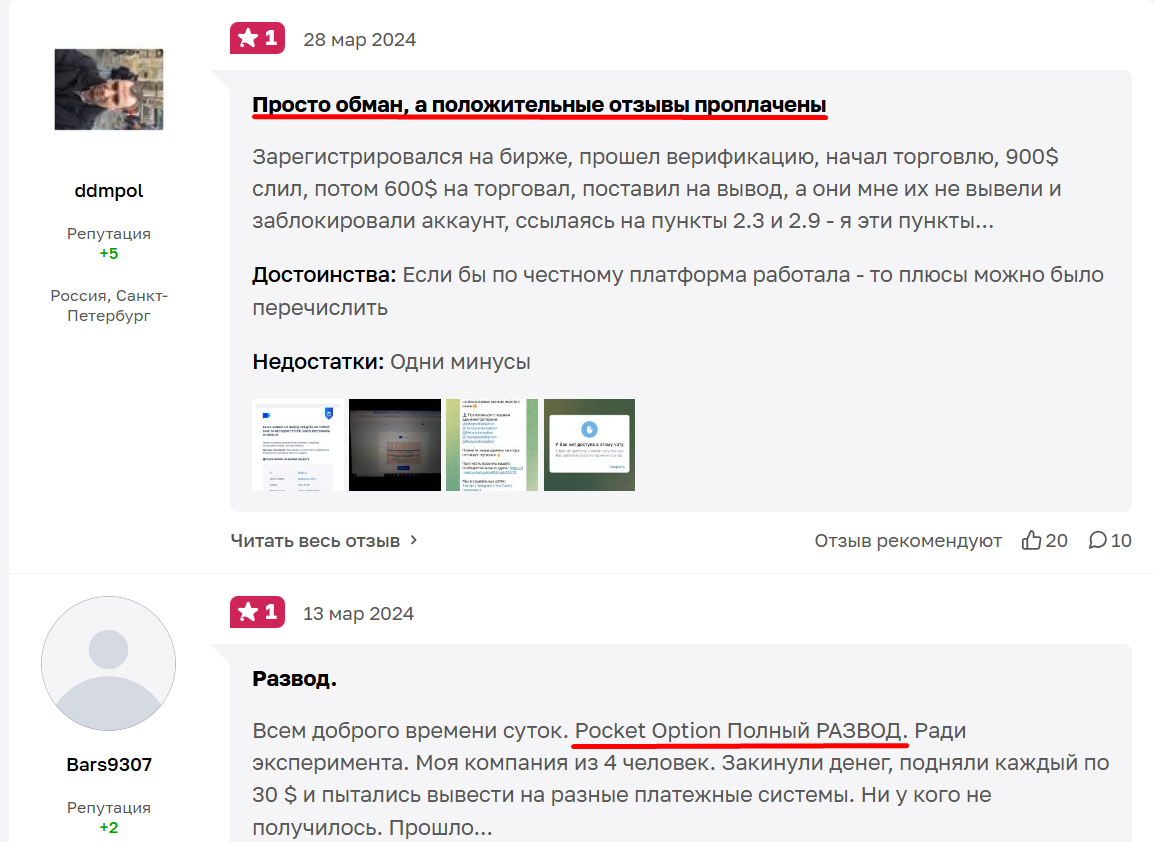Click the date '13 мар 2024'

click(358, 614)
